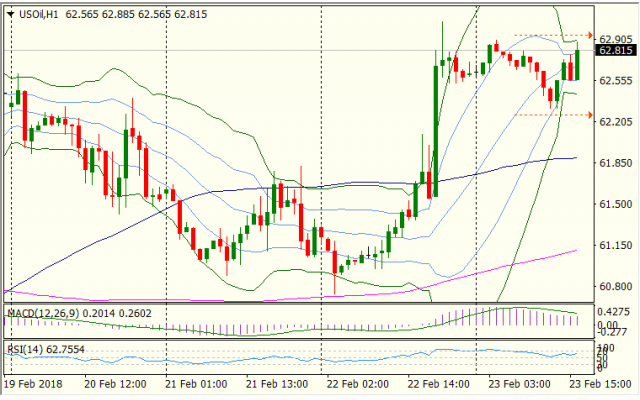Click the 22 Feb 02:00 time label
The height and width of the screenshot is (400, 640).
click(358, 384)
